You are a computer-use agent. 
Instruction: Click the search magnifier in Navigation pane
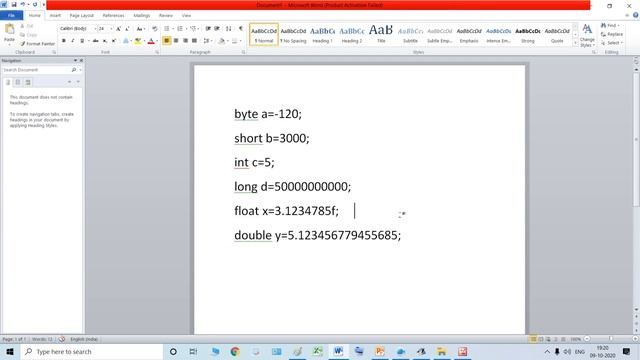74,70
